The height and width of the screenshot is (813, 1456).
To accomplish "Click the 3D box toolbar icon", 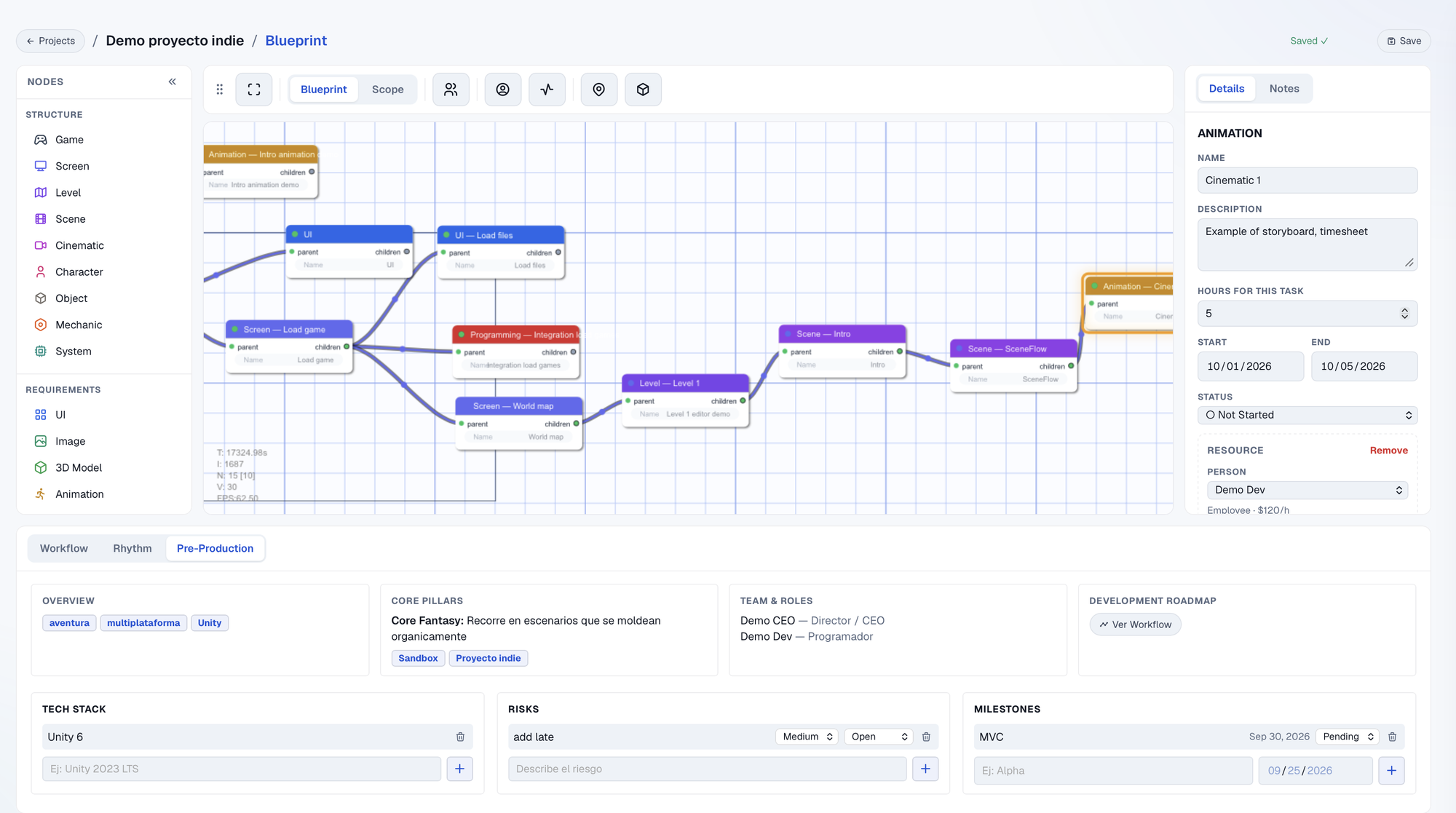I will (643, 90).
